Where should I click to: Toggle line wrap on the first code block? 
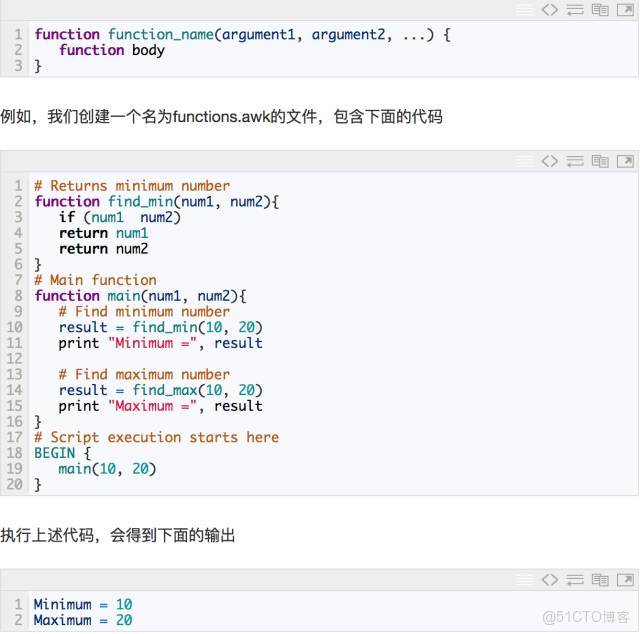575,10
